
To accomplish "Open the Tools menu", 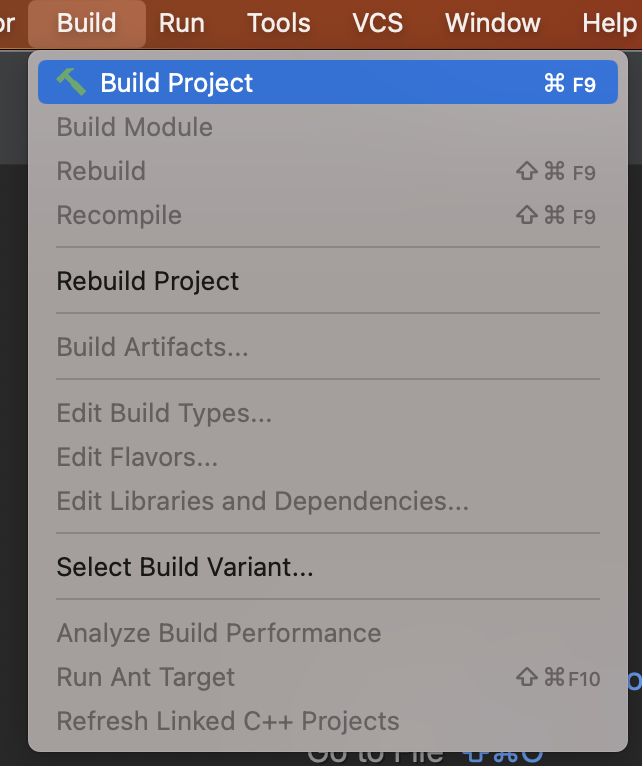I will tap(278, 22).
